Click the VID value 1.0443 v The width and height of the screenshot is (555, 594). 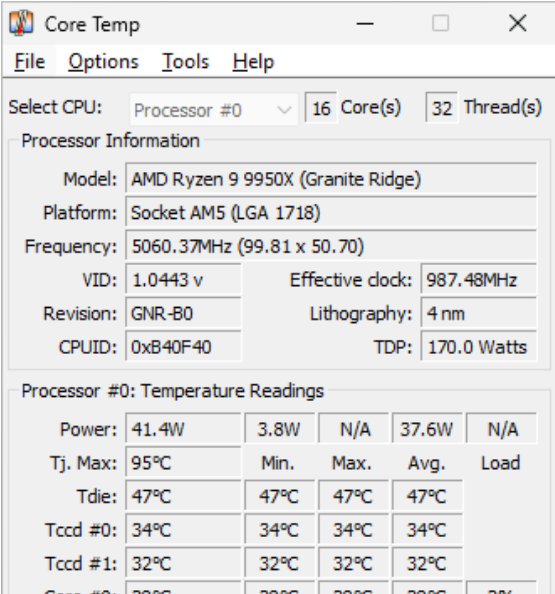tap(183, 280)
